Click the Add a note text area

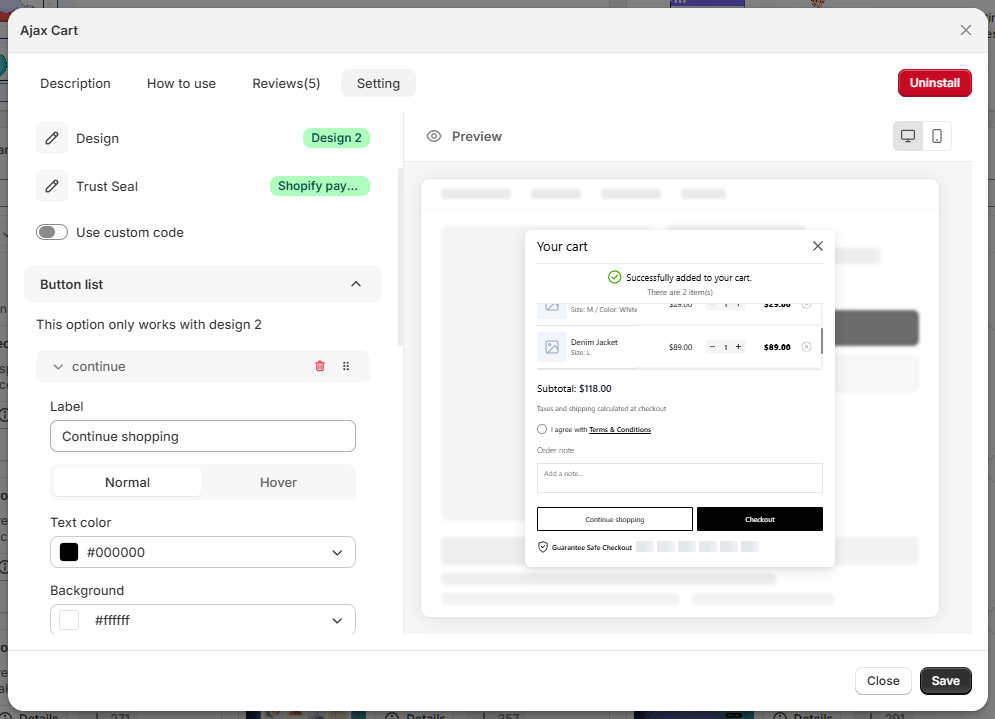coord(680,478)
